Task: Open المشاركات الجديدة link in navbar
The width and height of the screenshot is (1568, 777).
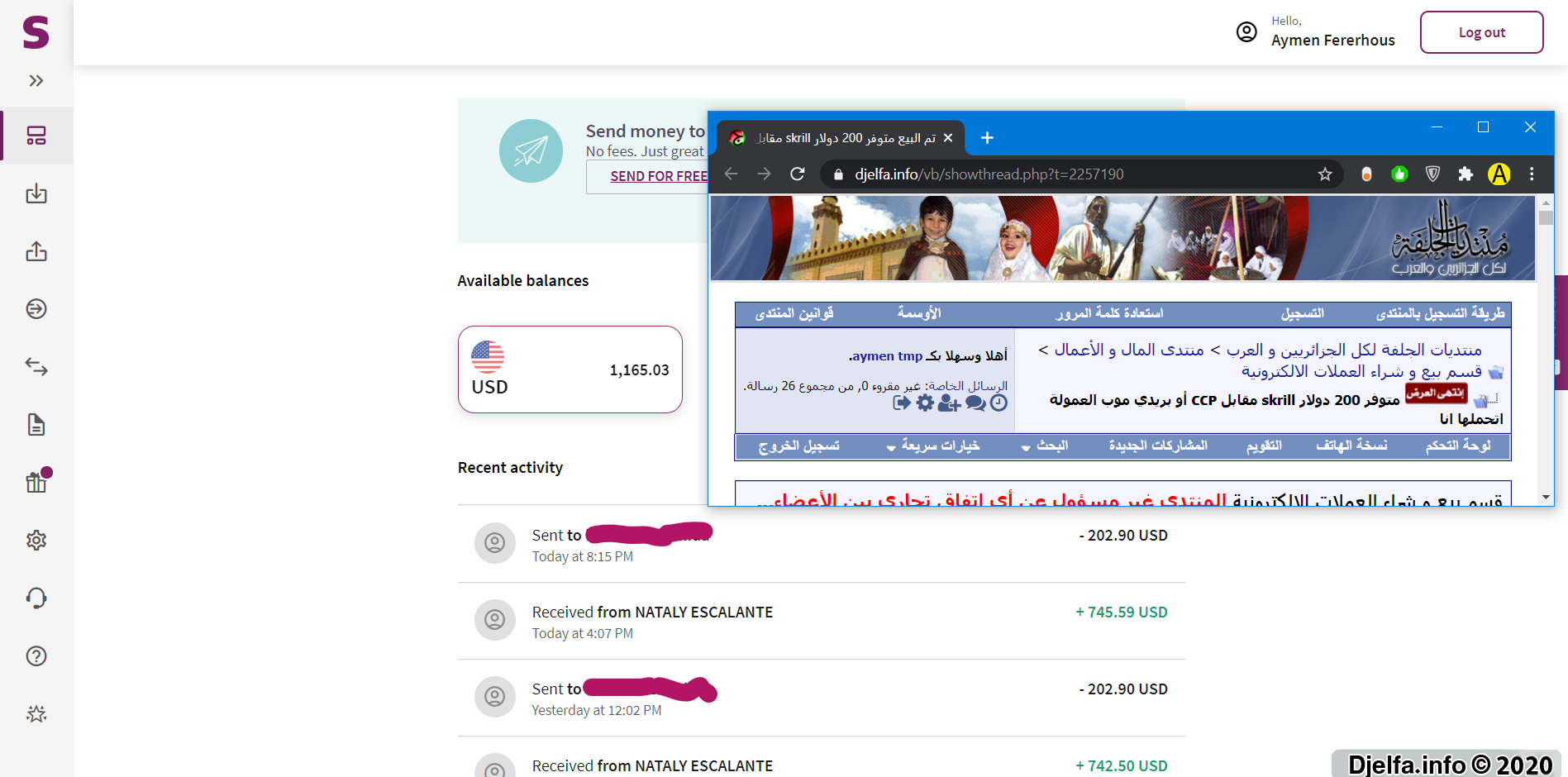Action: pos(1158,446)
